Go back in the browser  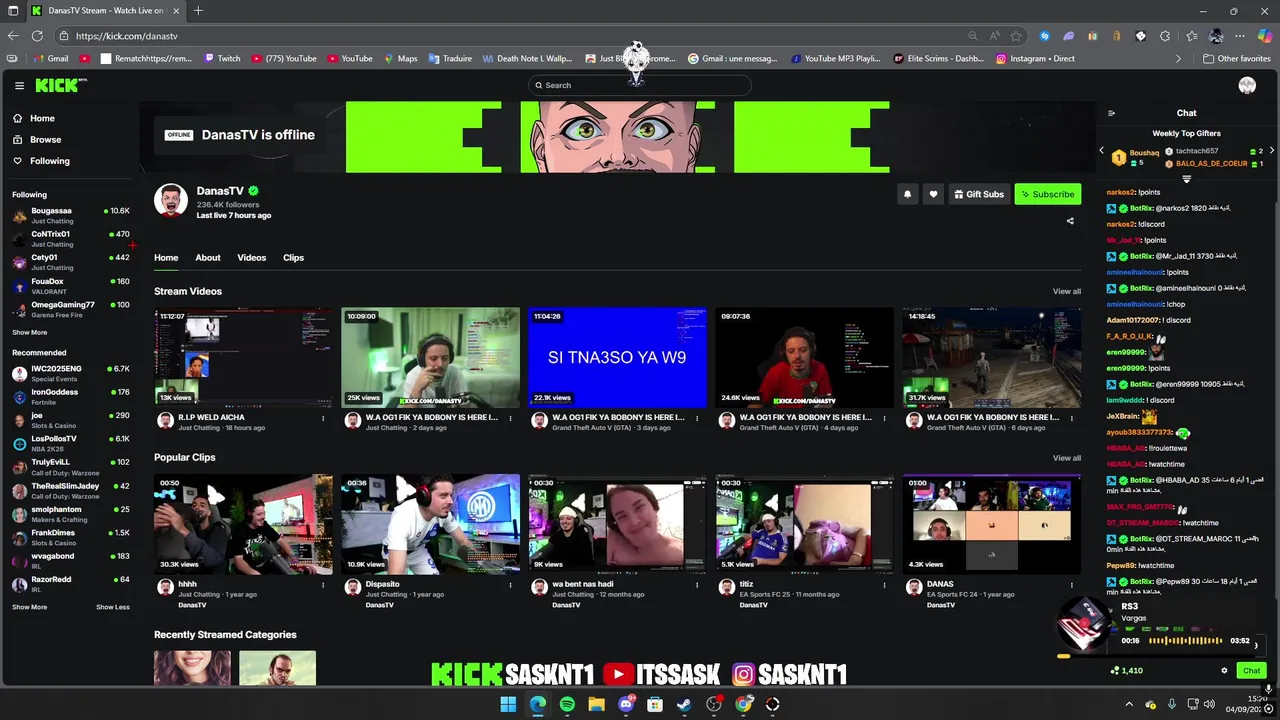(x=13, y=36)
